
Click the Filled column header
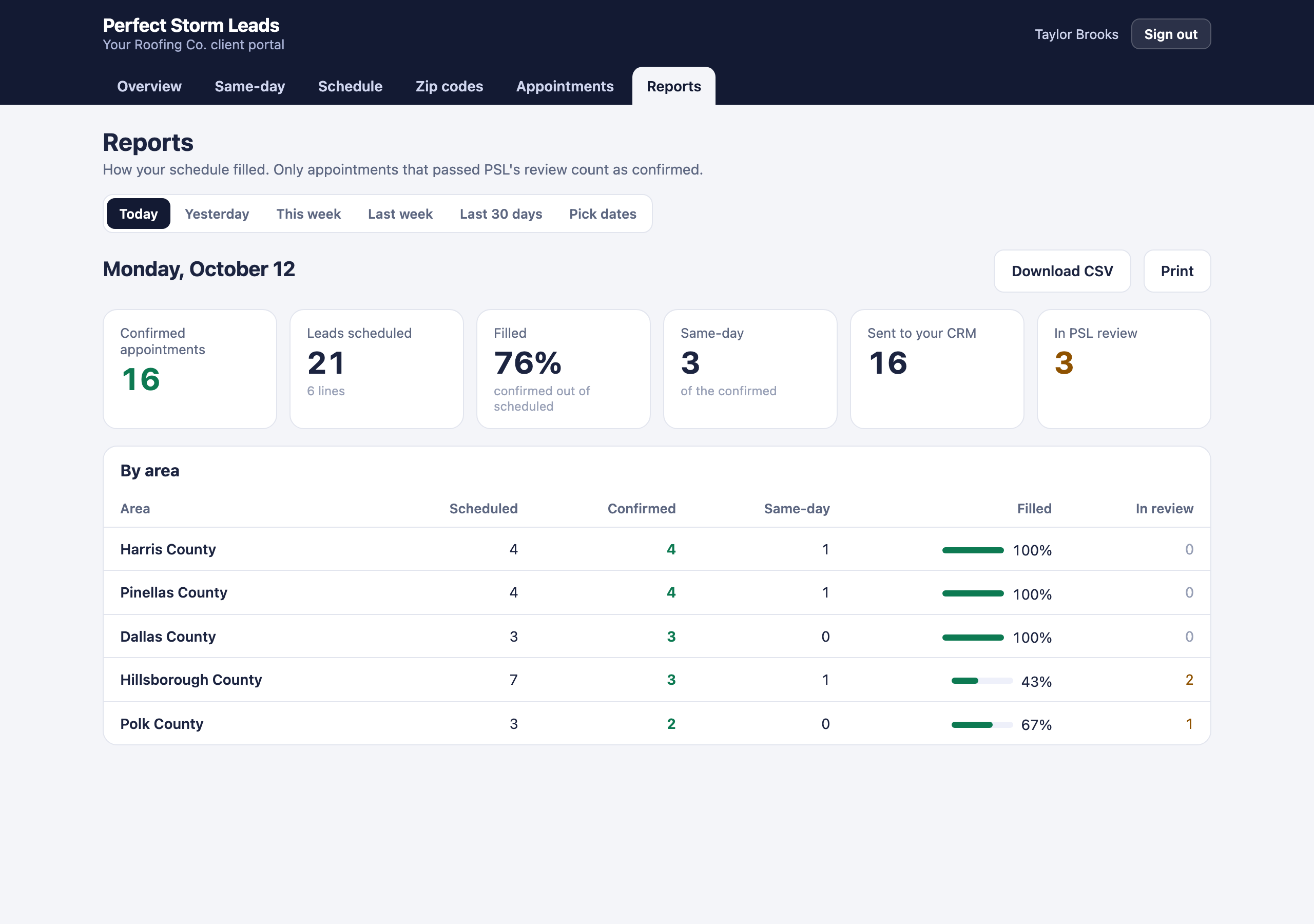[x=1034, y=509]
